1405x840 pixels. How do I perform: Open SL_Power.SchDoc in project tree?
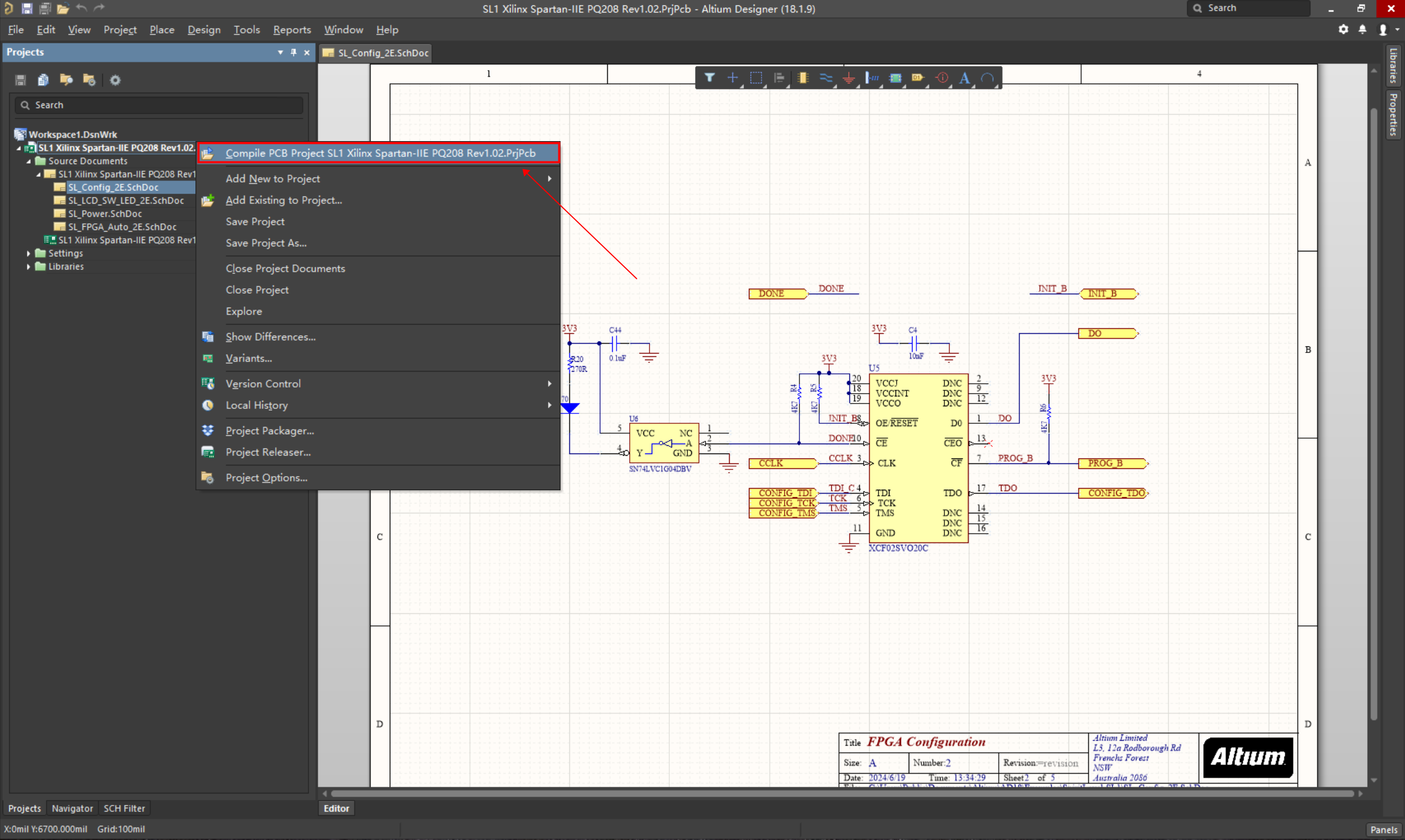[105, 214]
